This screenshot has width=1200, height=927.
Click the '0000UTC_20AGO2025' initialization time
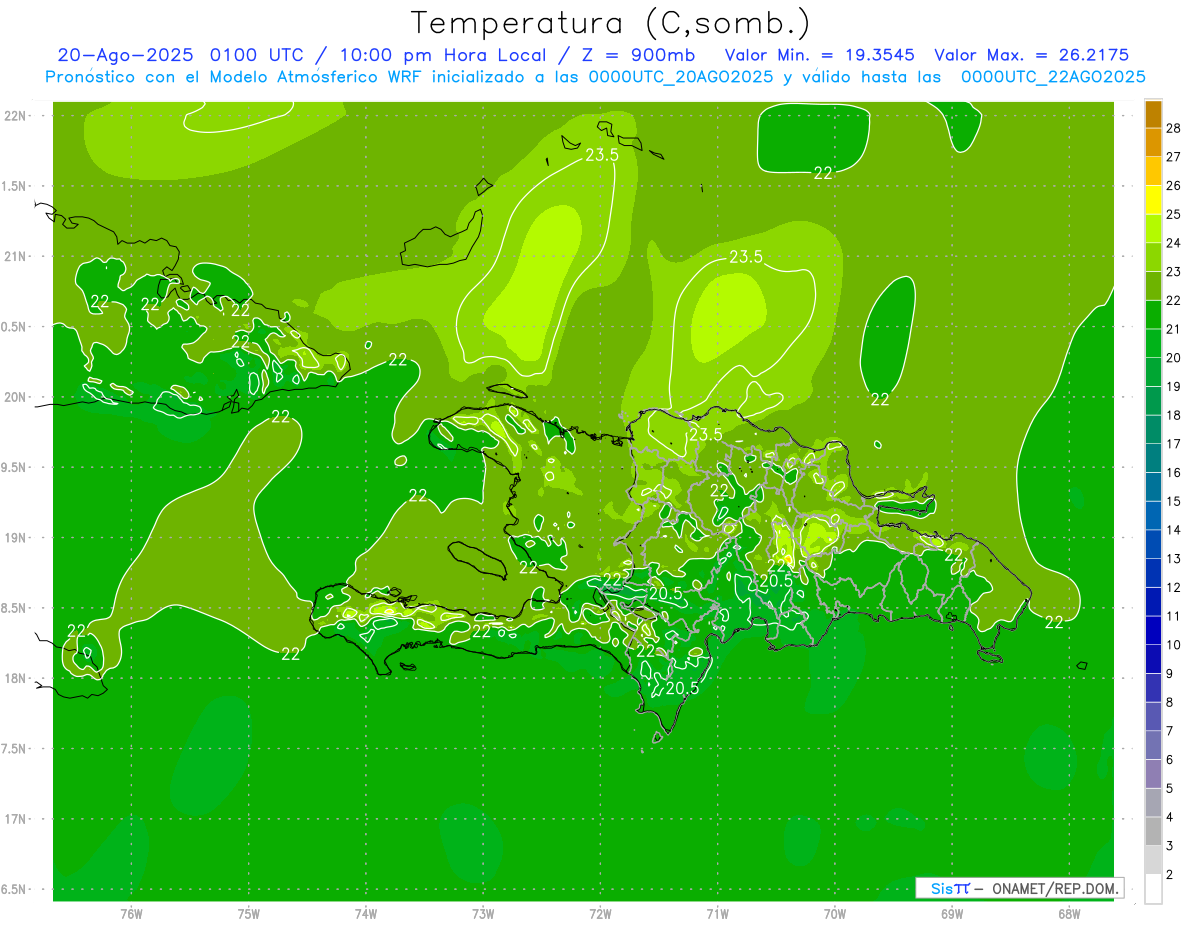pyautogui.click(x=682, y=77)
